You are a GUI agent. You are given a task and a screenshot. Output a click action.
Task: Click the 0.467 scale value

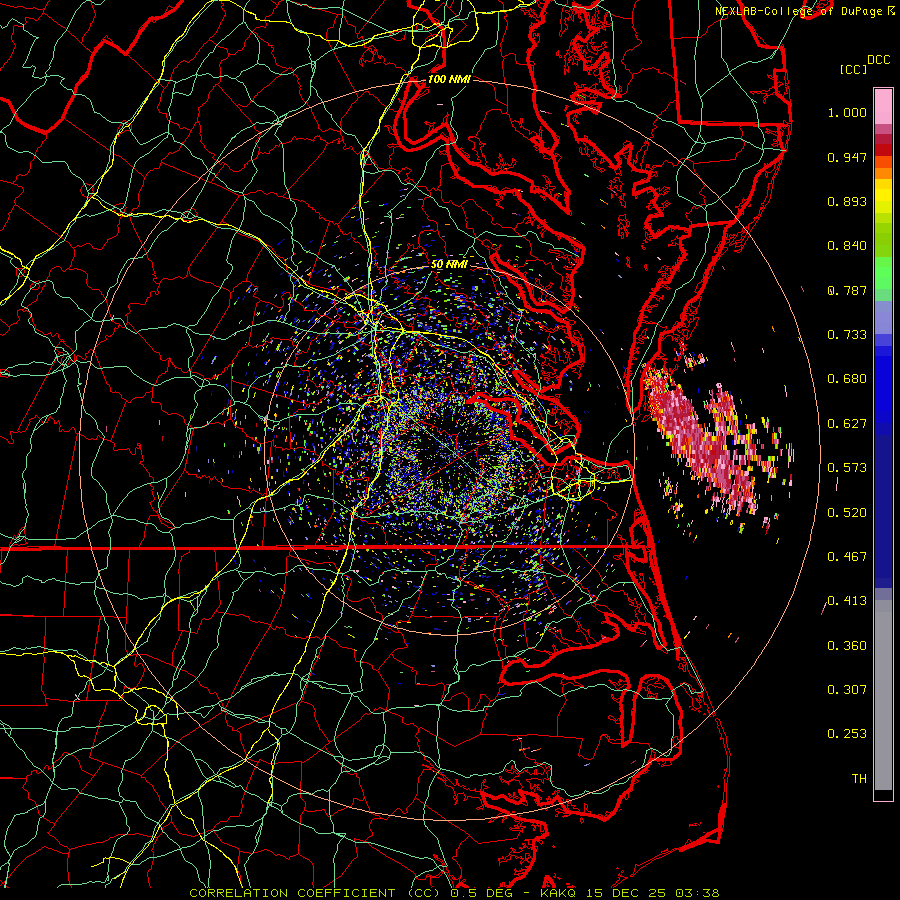point(847,557)
